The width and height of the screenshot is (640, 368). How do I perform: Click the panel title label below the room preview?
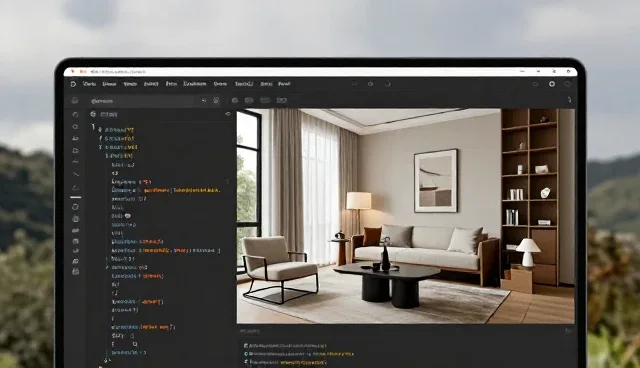click(249, 331)
